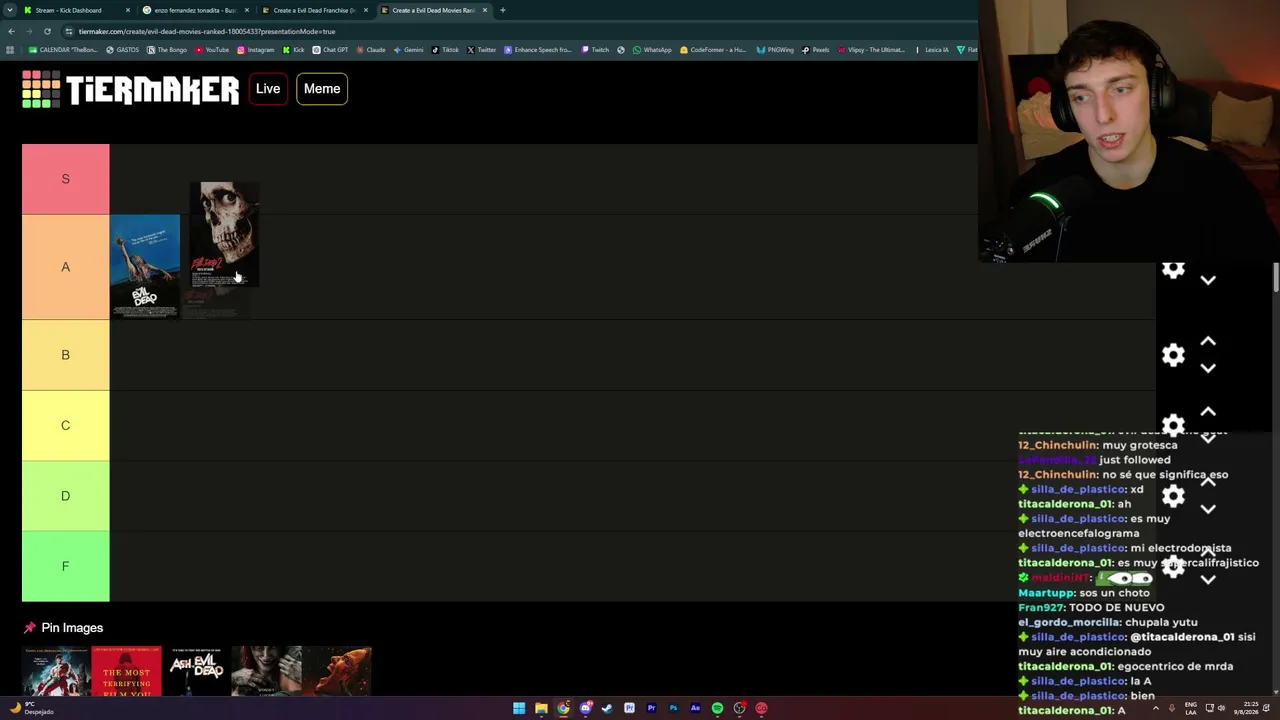Click the Meme button

click(322, 89)
